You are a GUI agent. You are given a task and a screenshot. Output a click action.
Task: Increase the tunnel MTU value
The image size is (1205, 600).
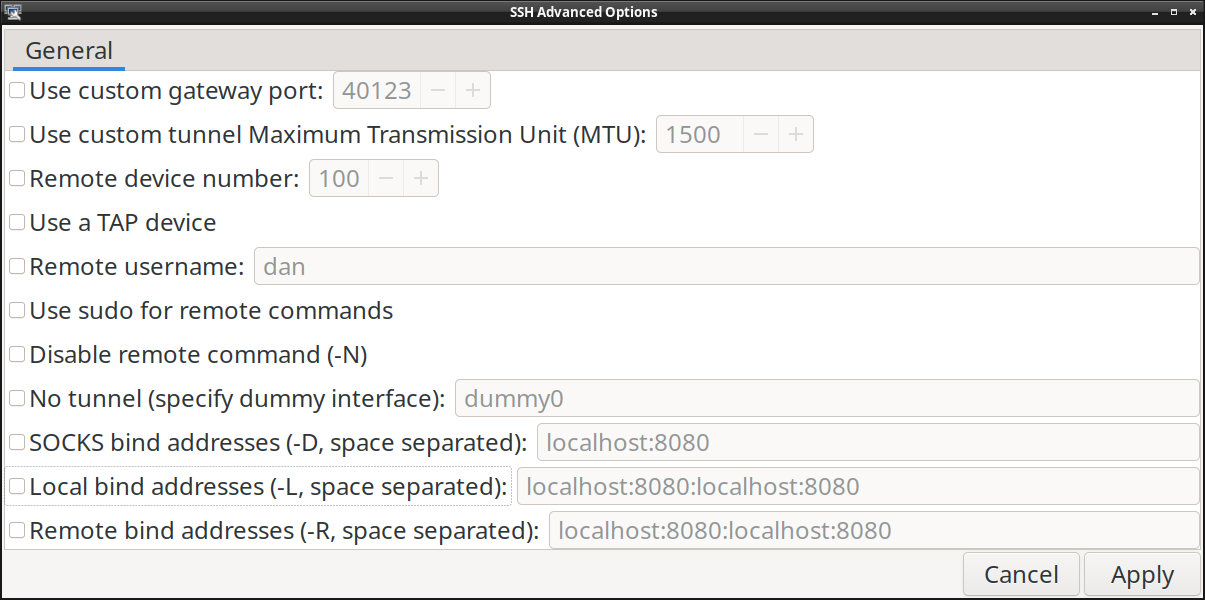coord(796,135)
